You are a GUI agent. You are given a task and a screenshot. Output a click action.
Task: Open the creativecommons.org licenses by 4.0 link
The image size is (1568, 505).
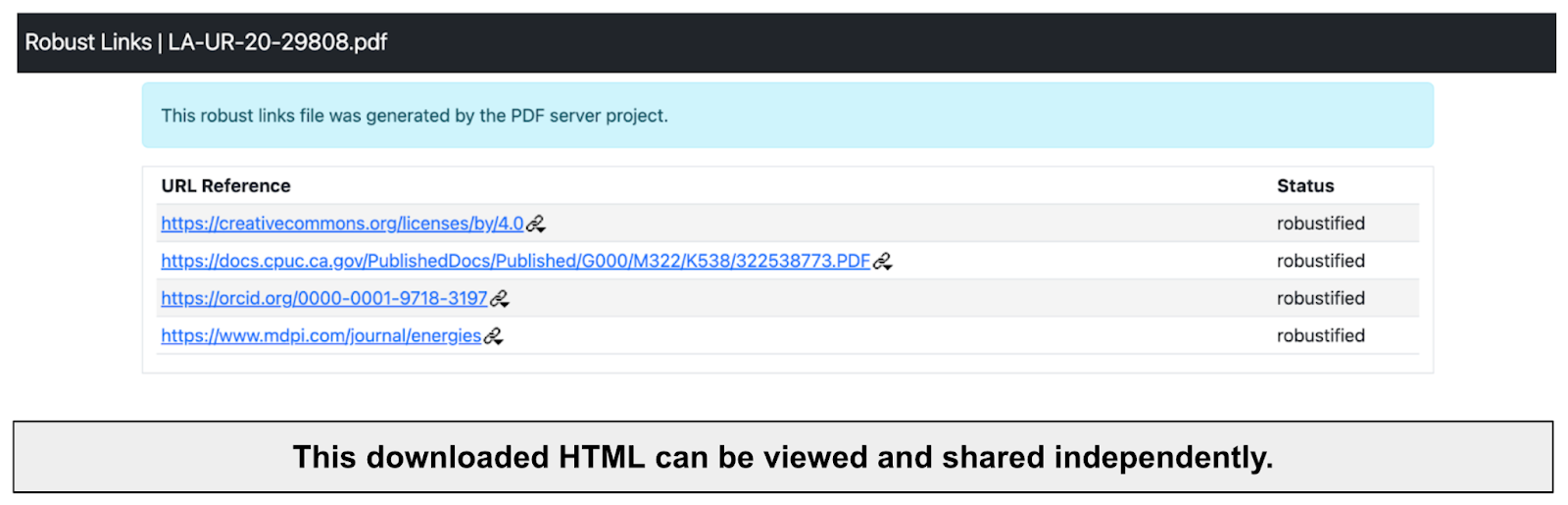click(342, 224)
